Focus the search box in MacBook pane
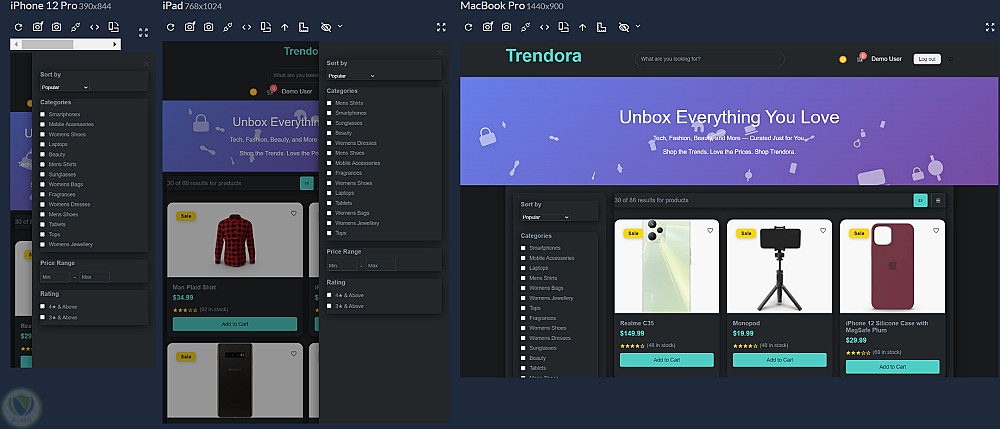Viewport: 1000px width, 429px height. click(710, 59)
